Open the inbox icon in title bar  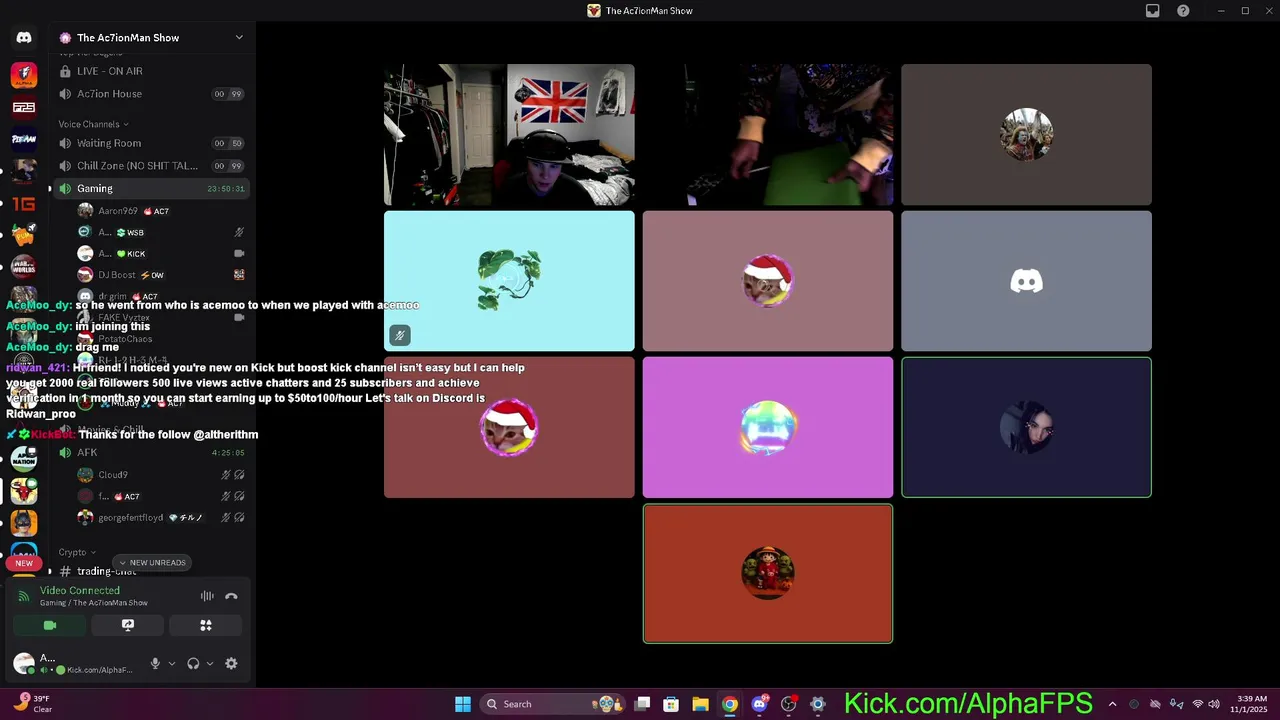tap(1153, 11)
